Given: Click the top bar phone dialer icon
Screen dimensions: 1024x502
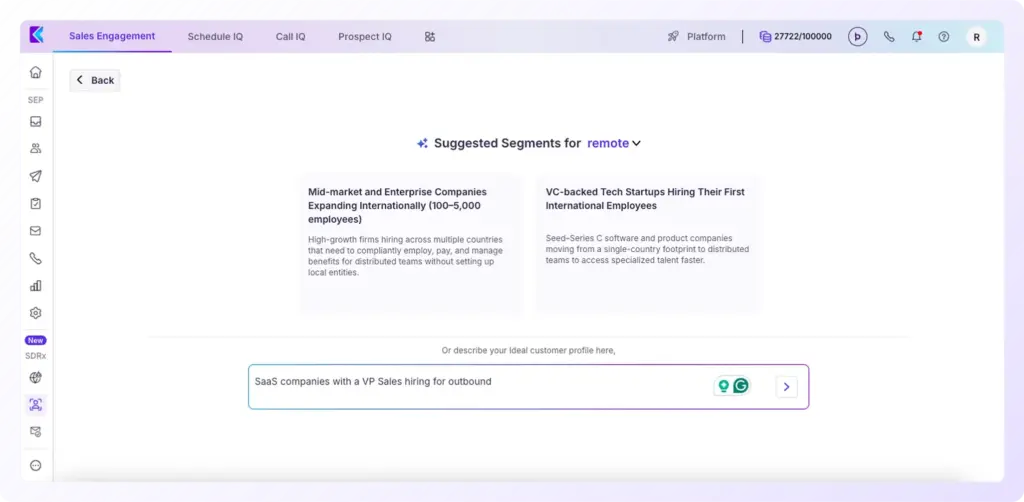Looking at the screenshot, I should tap(889, 37).
